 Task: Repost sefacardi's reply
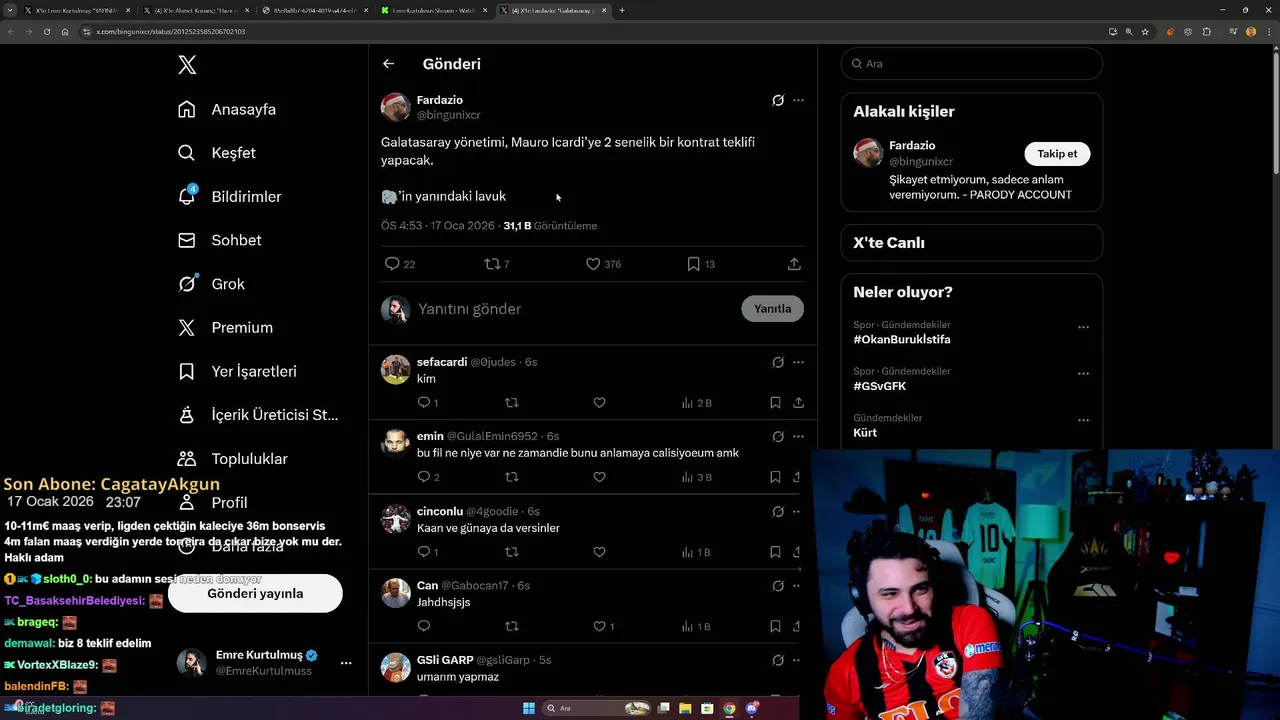512,403
